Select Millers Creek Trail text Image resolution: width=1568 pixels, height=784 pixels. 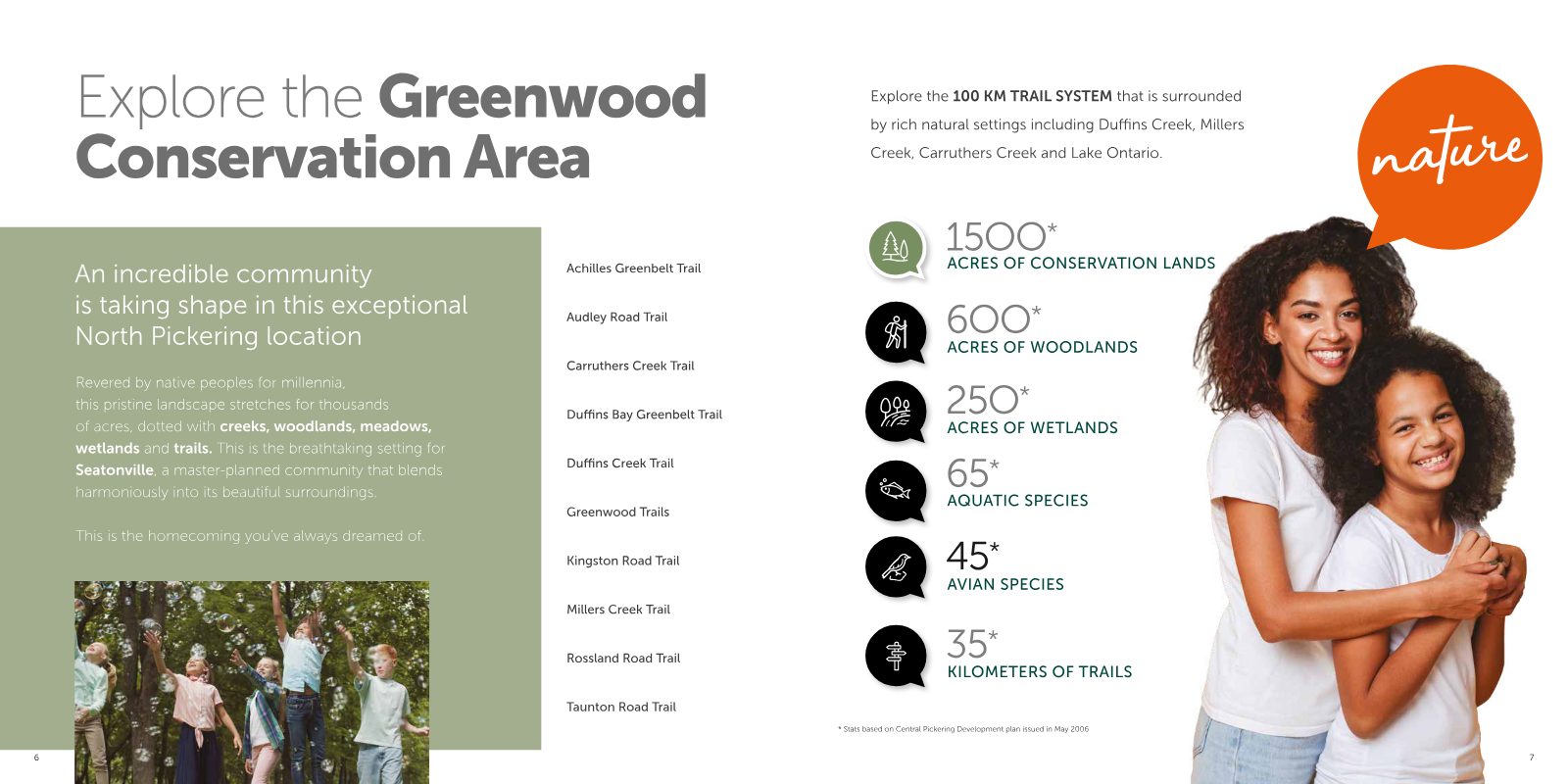[618, 610]
